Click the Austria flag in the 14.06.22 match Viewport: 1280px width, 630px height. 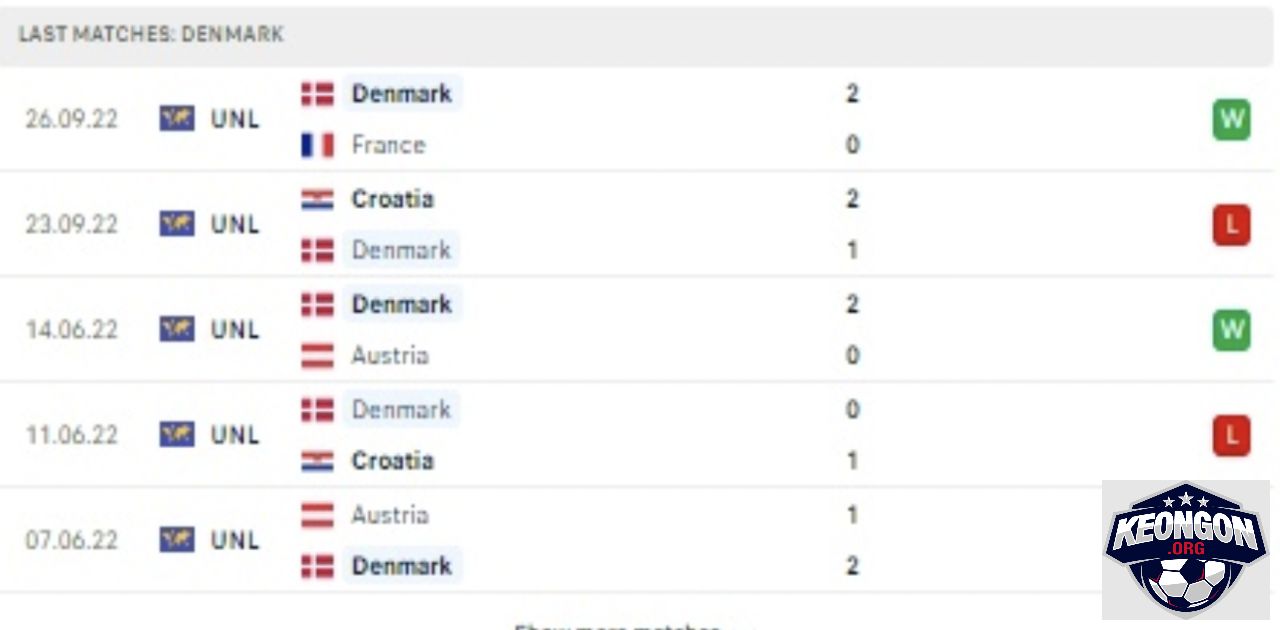(x=317, y=356)
